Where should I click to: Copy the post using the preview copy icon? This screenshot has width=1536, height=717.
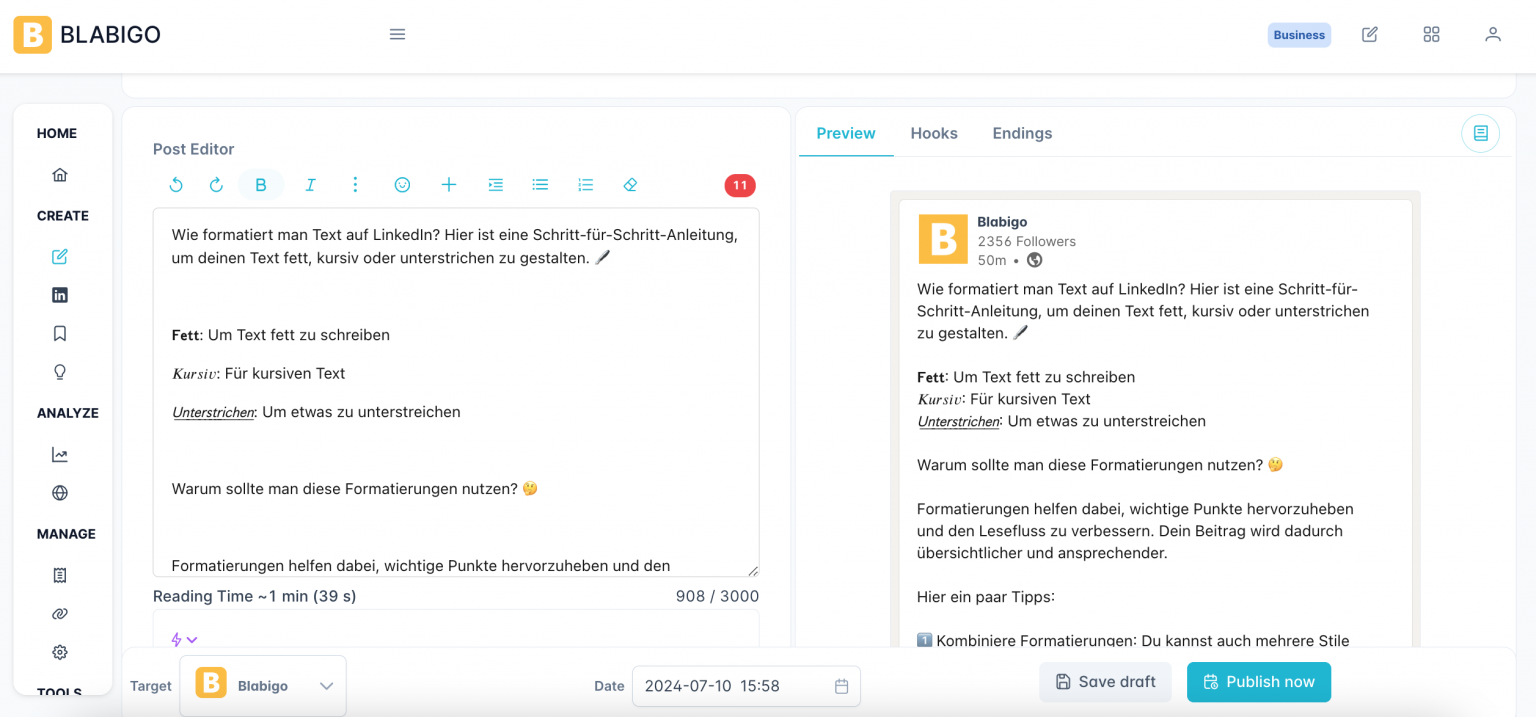coord(1480,133)
